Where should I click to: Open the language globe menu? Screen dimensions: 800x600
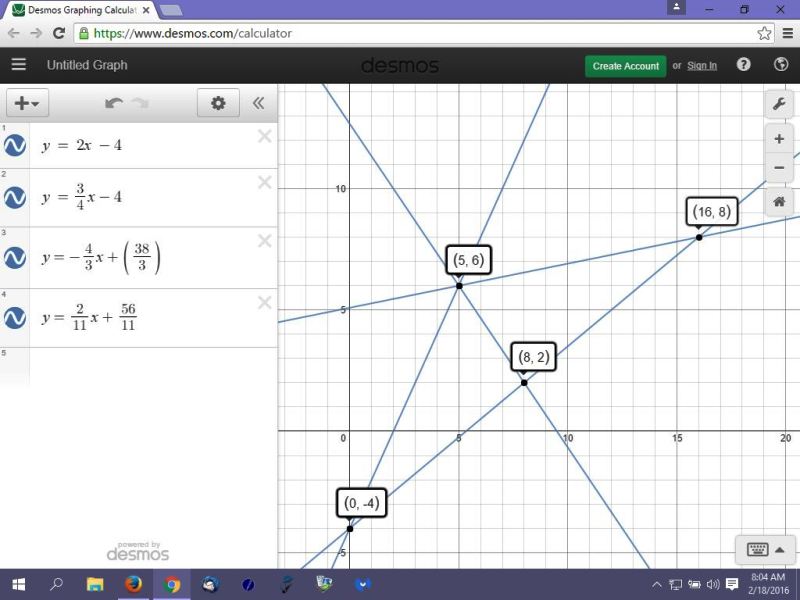[x=781, y=64]
